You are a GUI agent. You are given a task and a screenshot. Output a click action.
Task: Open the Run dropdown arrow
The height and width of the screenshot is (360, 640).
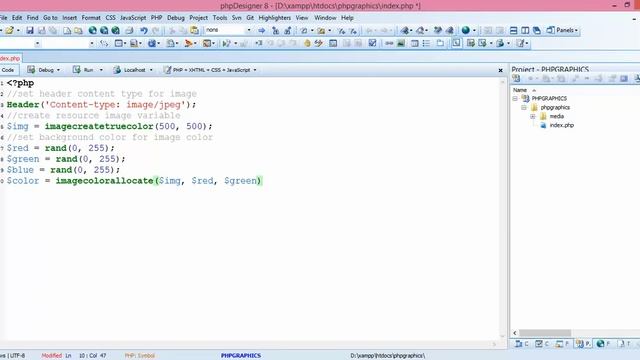pyautogui.click(x=101, y=70)
